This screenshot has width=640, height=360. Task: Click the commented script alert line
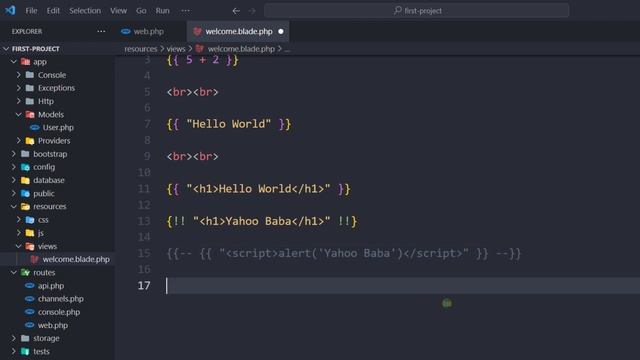[344, 253]
